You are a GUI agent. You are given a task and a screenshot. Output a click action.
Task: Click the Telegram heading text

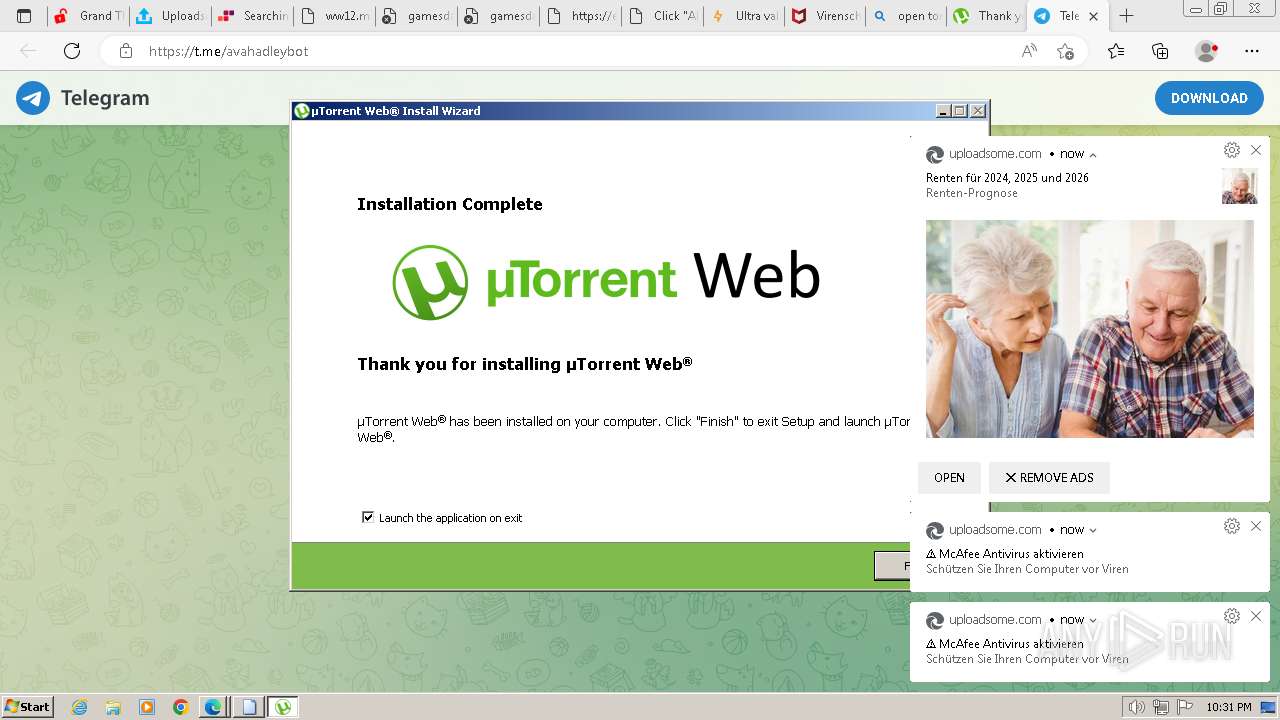pos(105,98)
